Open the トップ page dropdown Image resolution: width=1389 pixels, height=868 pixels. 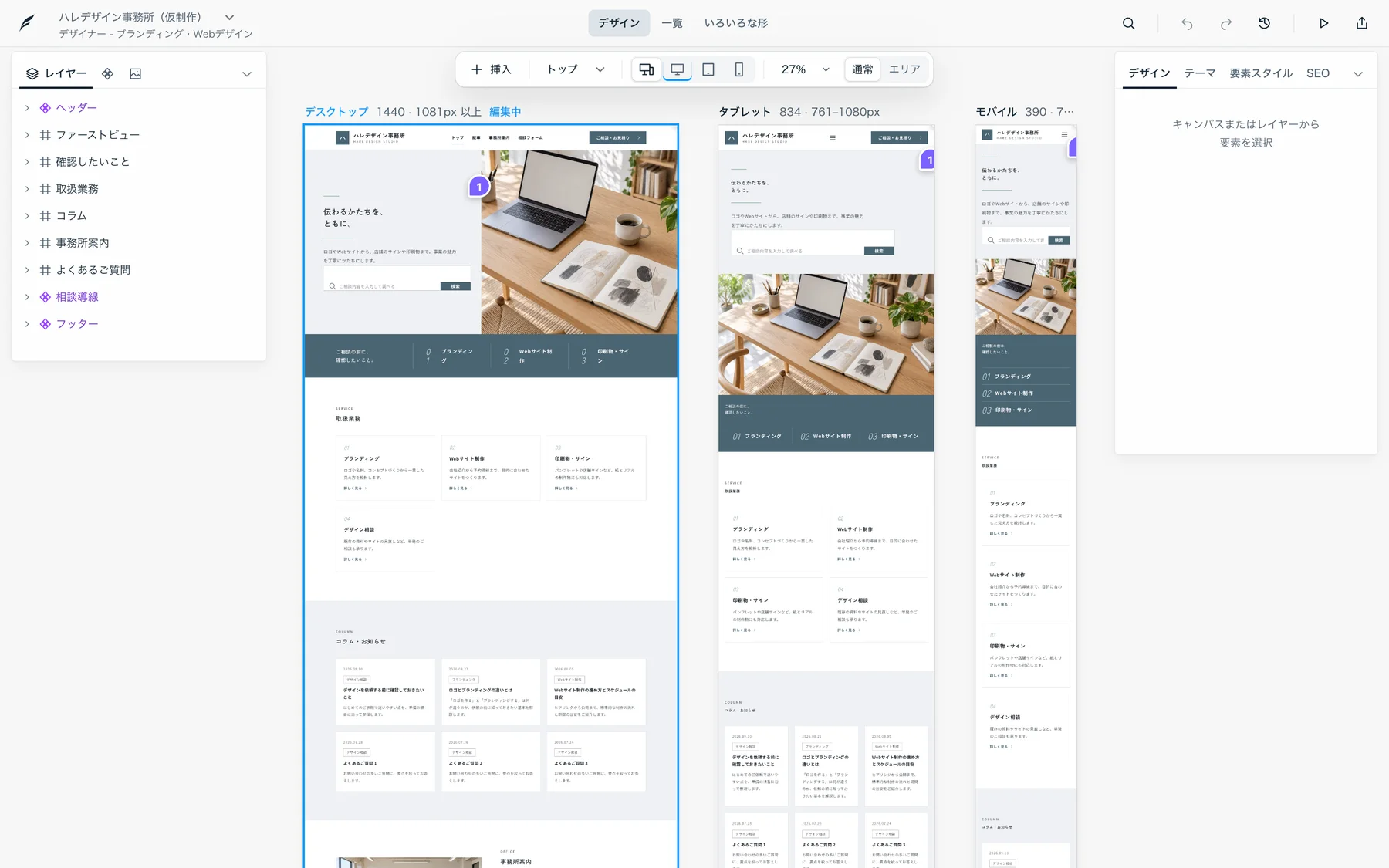tap(576, 69)
